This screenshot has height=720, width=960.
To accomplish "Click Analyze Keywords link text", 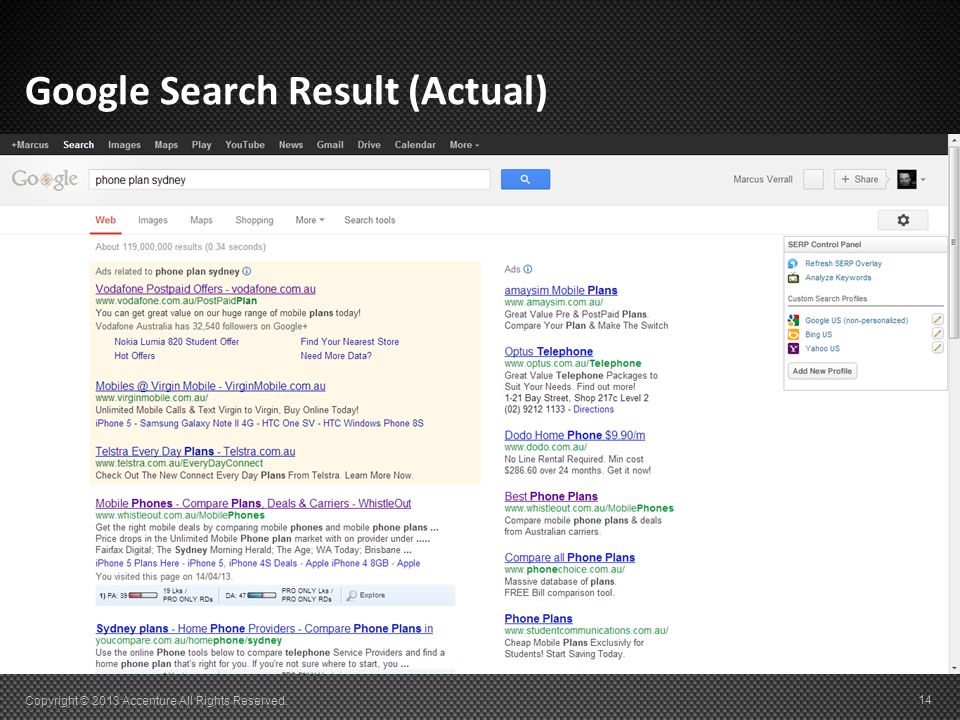I will pos(838,278).
